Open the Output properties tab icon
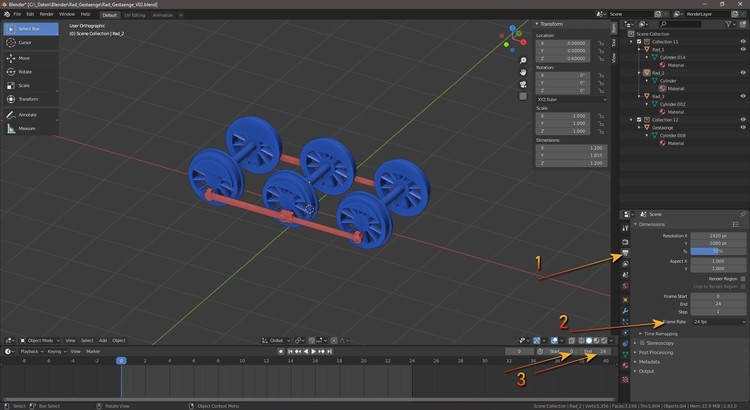 click(x=625, y=255)
